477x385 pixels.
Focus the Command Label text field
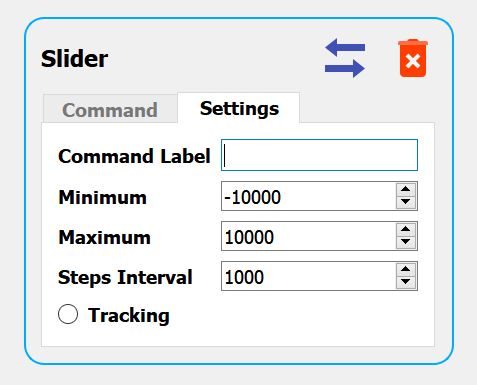319,155
